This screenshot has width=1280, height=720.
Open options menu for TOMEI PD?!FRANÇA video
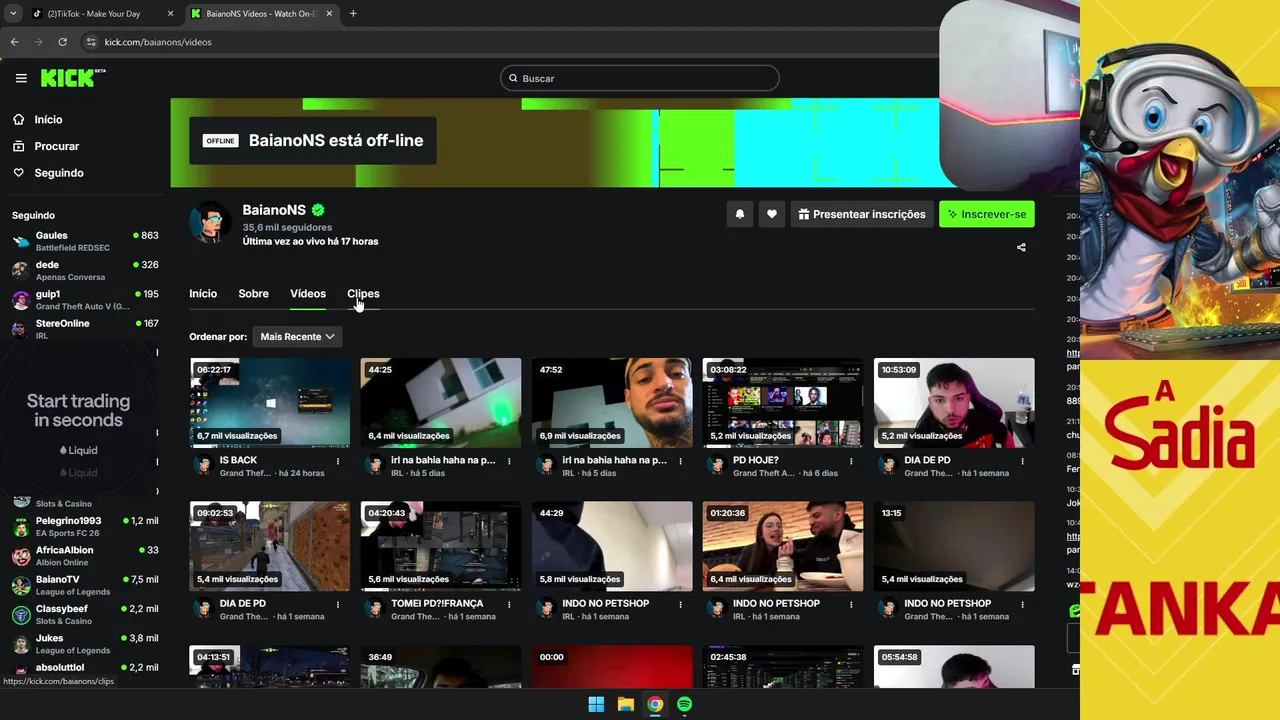(x=509, y=604)
